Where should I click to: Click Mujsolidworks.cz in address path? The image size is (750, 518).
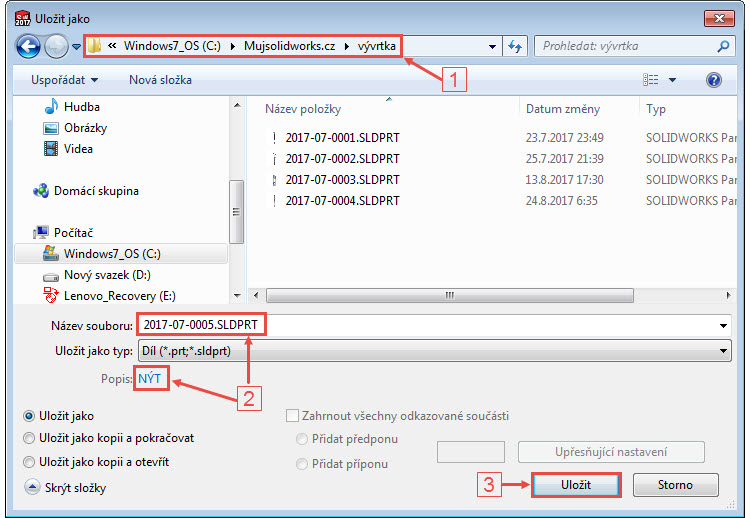pyautogui.click(x=289, y=46)
